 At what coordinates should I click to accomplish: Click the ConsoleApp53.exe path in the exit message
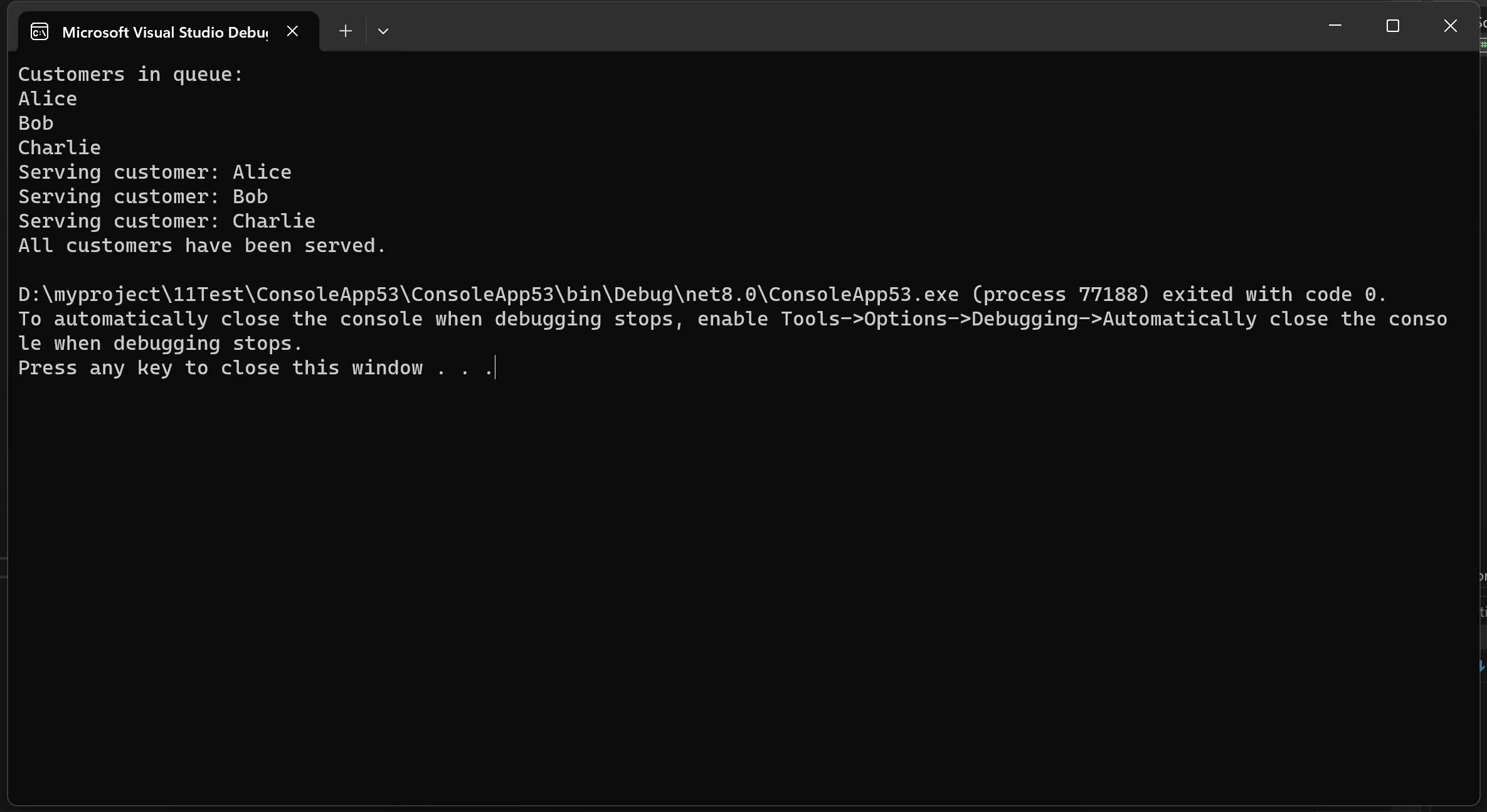click(488, 294)
